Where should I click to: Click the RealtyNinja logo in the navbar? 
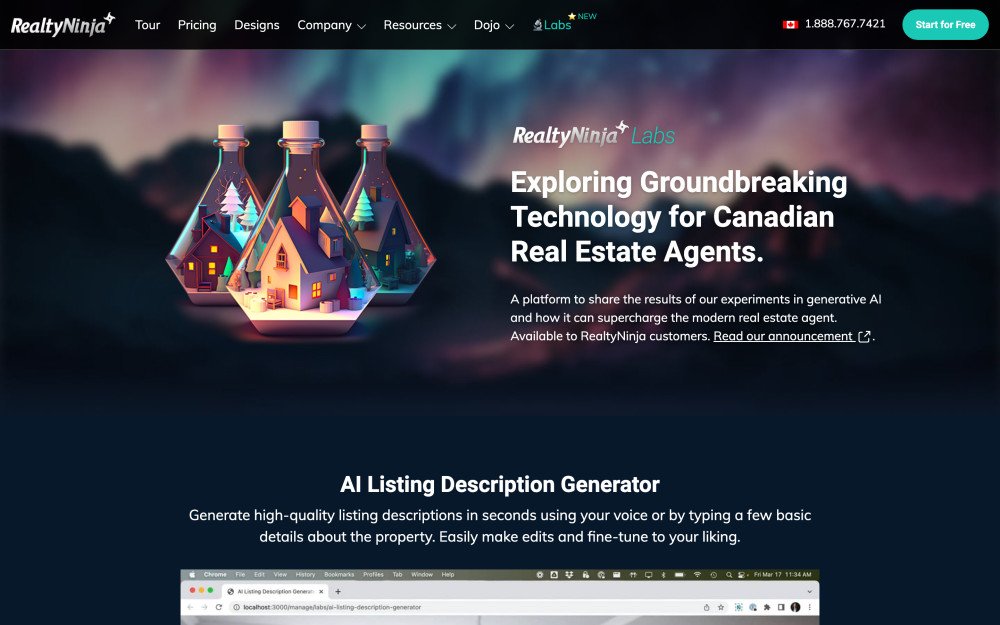click(x=62, y=24)
